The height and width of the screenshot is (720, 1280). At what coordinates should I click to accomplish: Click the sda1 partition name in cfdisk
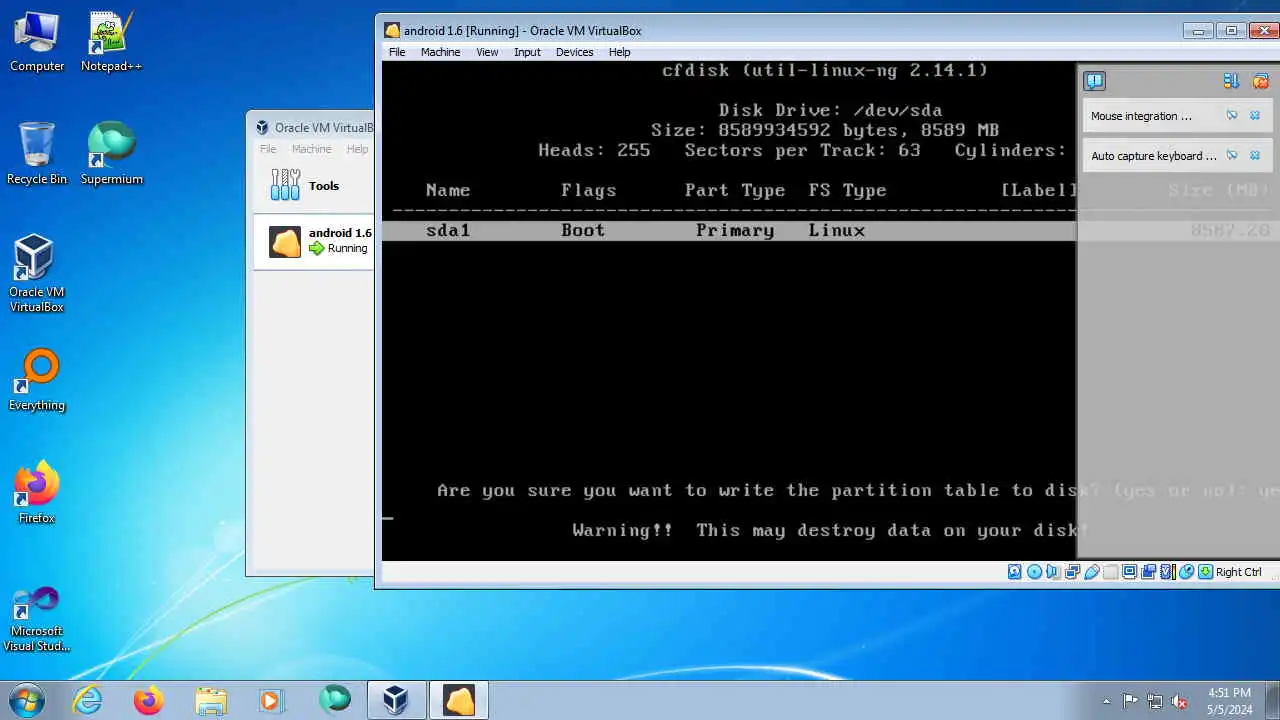tap(448, 230)
